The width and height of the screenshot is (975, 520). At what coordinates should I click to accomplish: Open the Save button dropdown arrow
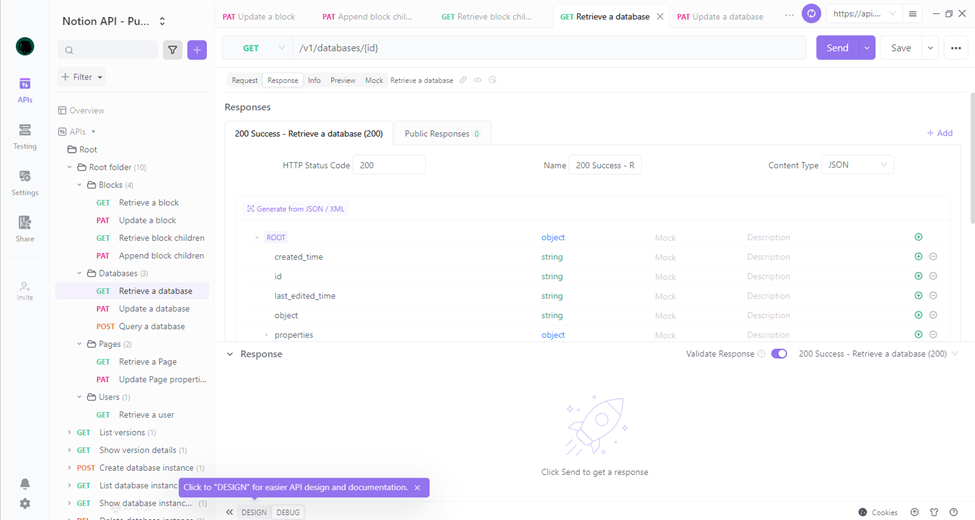click(930, 48)
